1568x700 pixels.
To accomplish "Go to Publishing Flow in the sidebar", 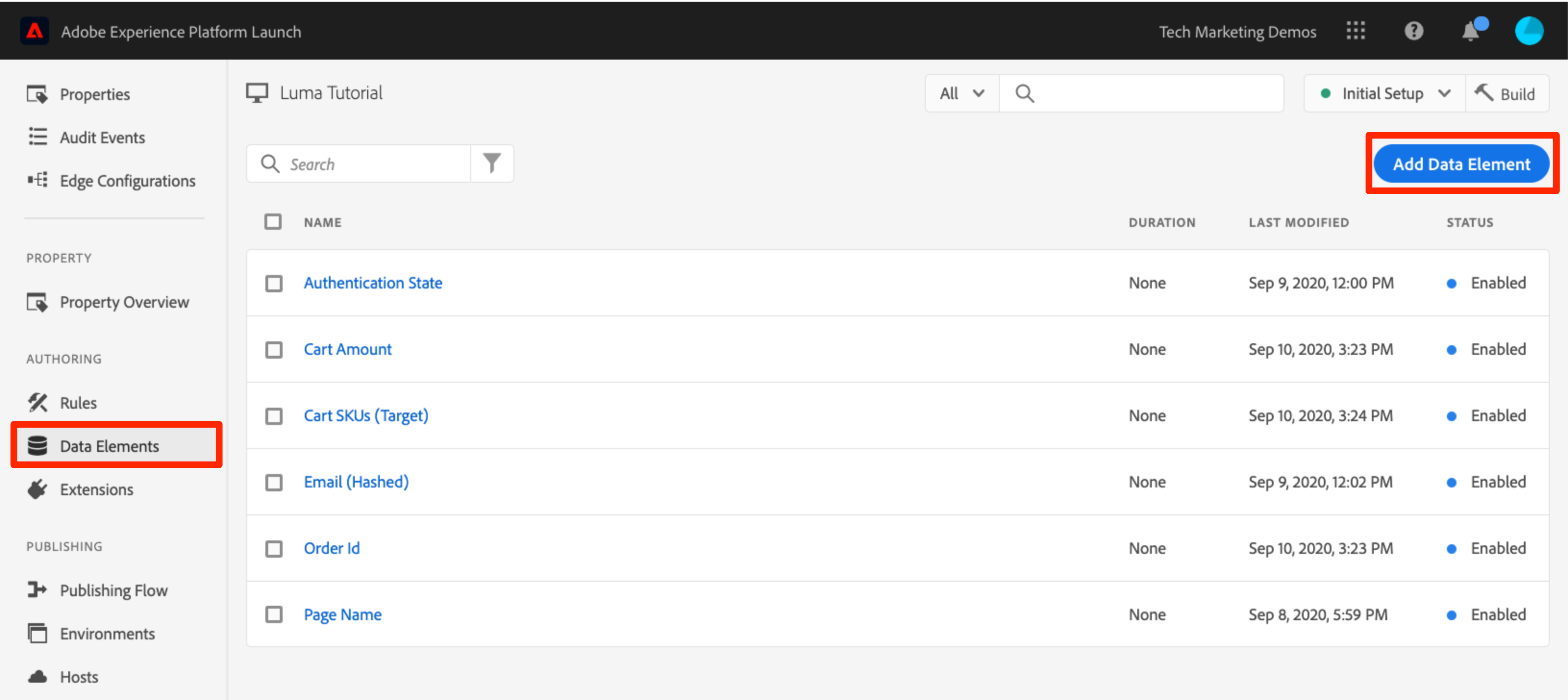I will click(113, 590).
